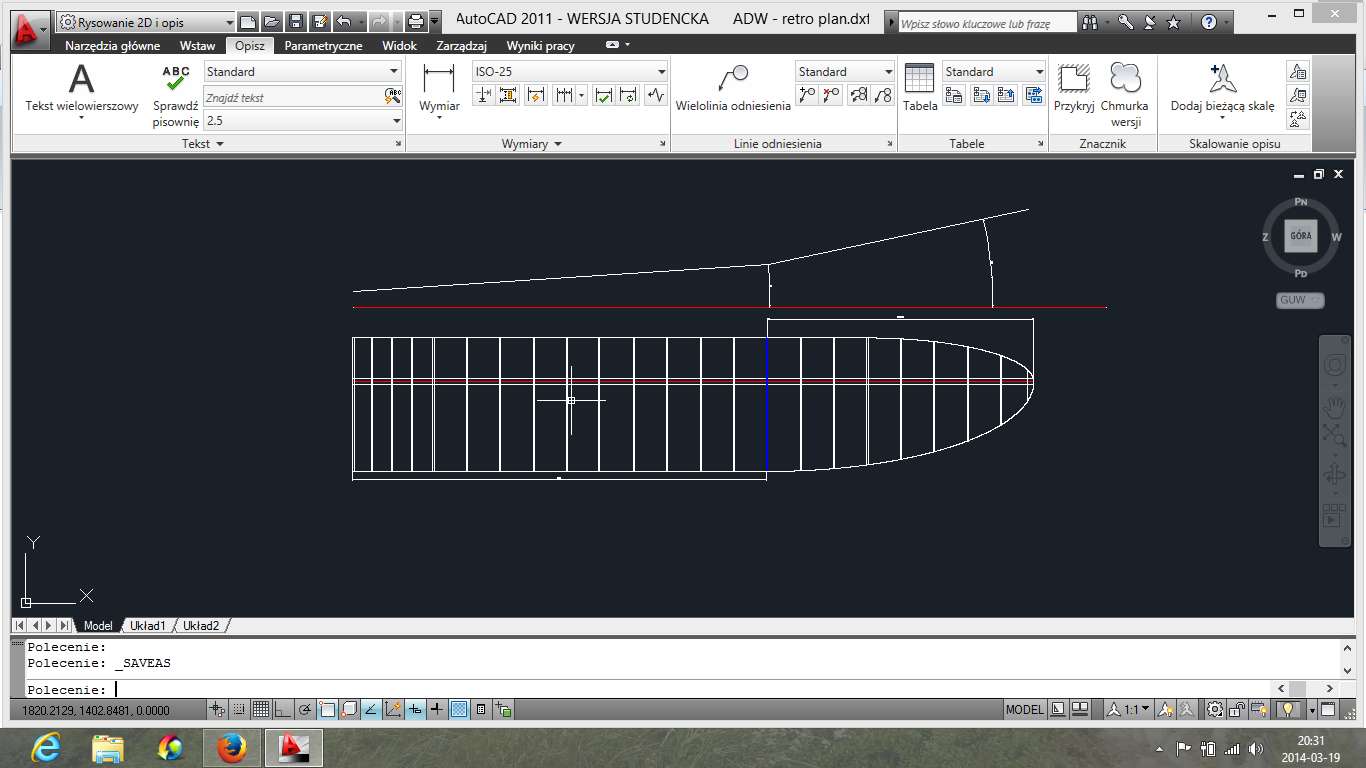The height and width of the screenshot is (768, 1366).
Task: Toggle grid display in status bar
Action: (x=261, y=710)
